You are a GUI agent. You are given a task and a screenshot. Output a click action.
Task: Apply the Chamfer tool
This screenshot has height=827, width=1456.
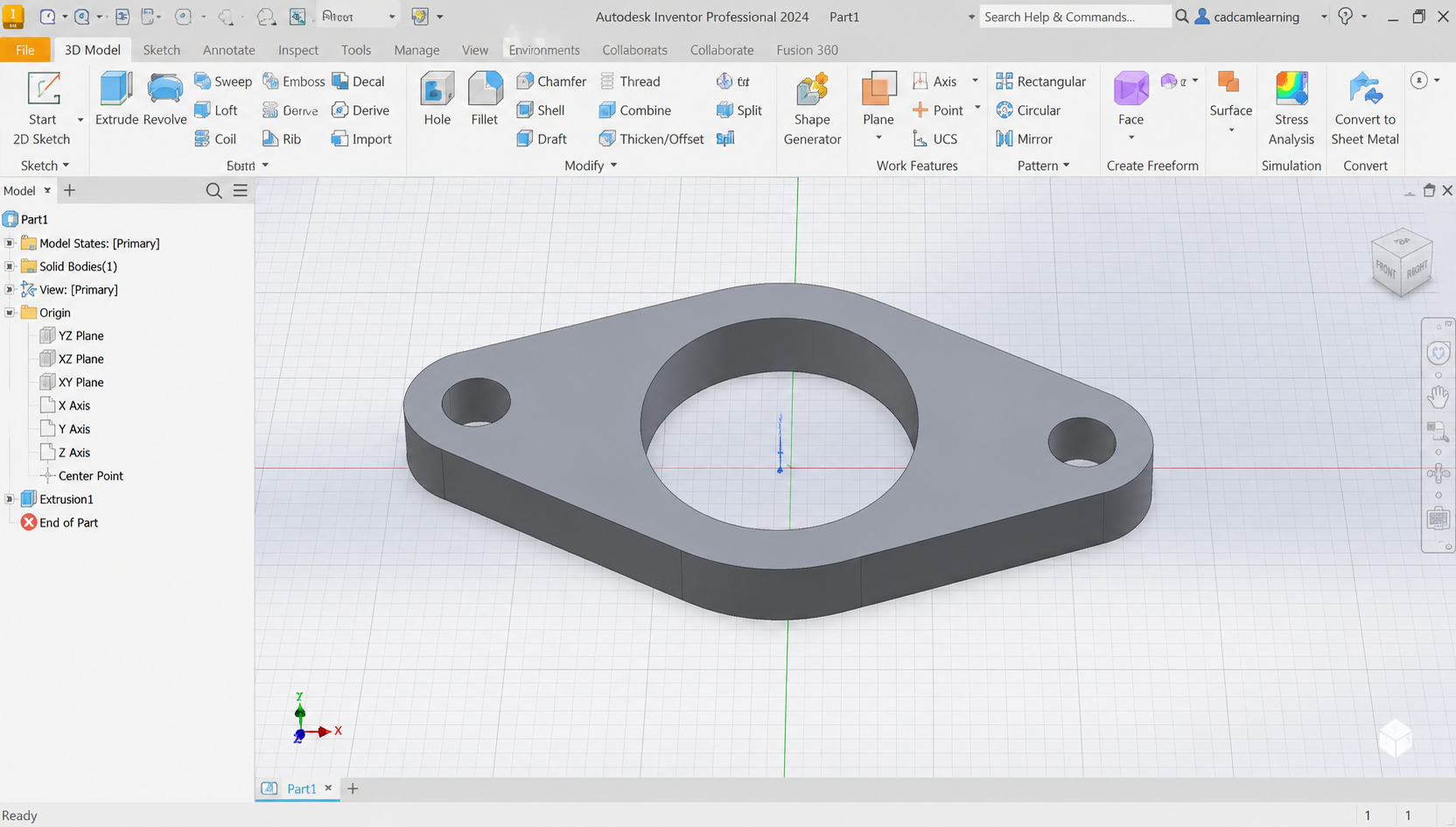coord(551,81)
